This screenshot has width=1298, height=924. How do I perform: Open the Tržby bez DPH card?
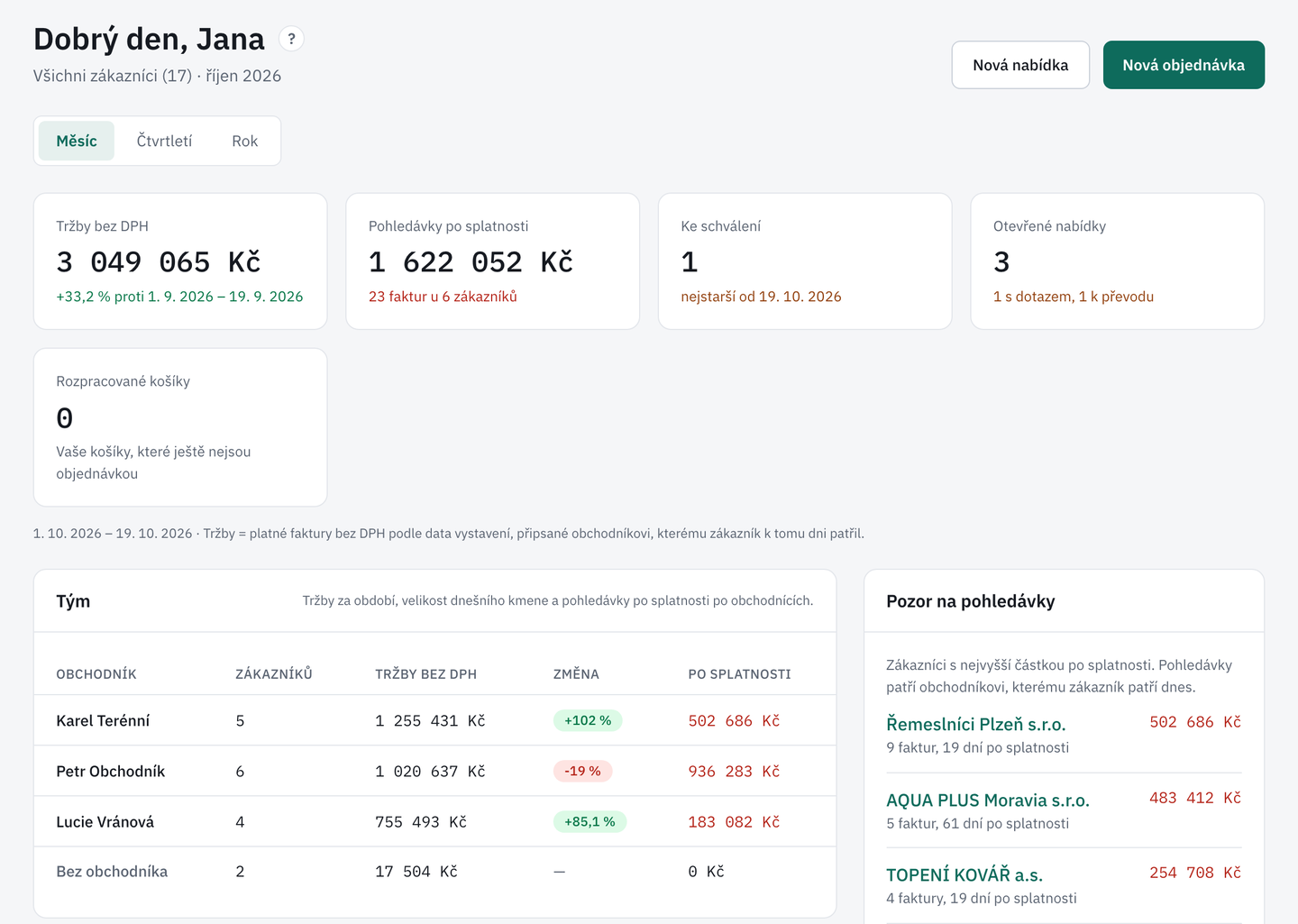(180, 261)
